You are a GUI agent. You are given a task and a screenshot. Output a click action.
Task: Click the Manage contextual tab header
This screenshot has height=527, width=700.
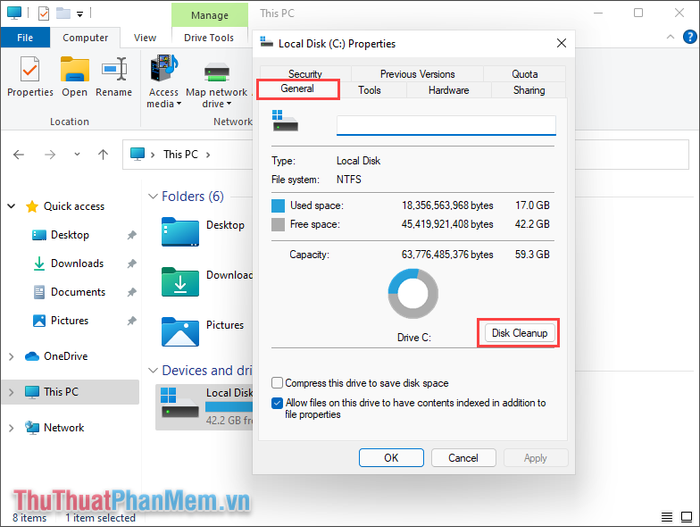tap(209, 15)
